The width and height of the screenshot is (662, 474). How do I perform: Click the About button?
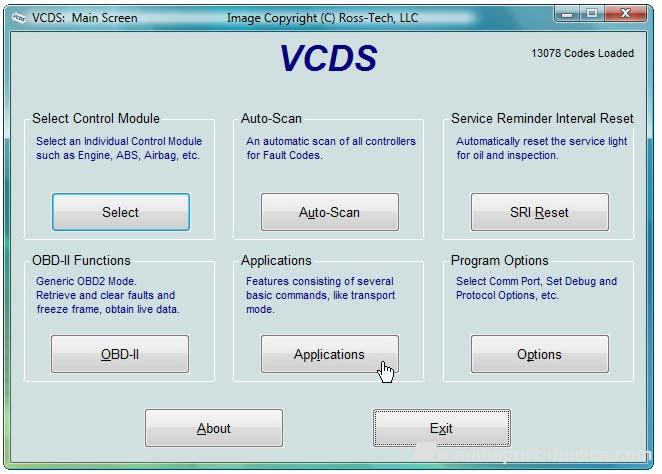pyautogui.click(x=213, y=428)
